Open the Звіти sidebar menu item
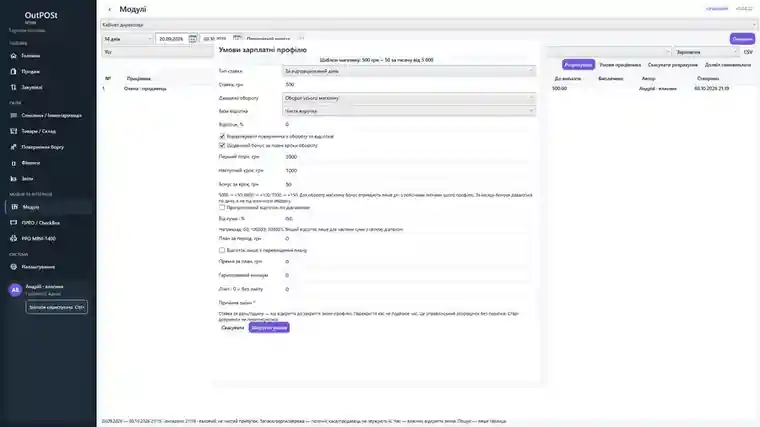Screen dimensions: 760x427 point(27,178)
